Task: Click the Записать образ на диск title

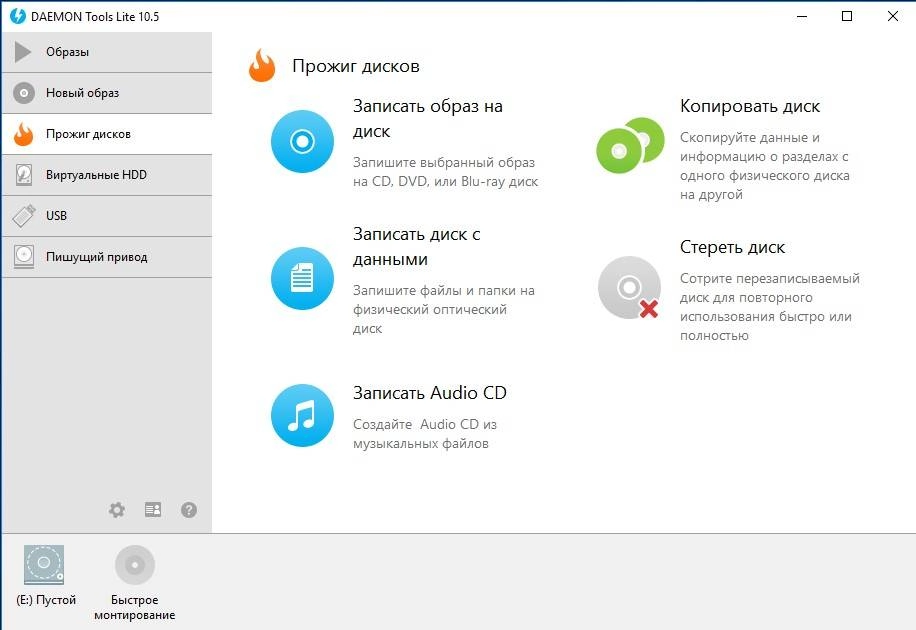Action: click(428, 119)
